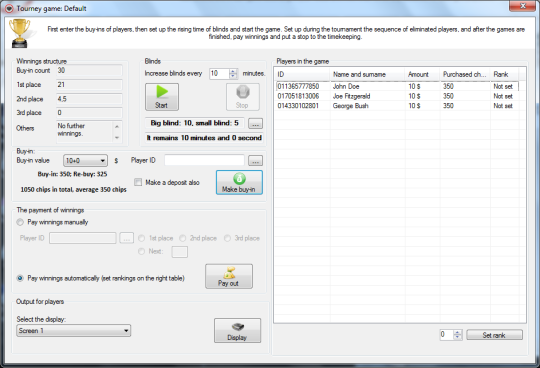The width and height of the screenshot is (540, 368).
Task: Click the Display output button
Action: pos(237,330)
